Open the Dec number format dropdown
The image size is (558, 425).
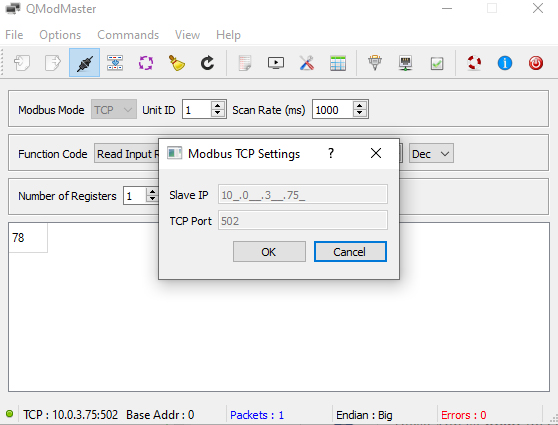pos(431,154)
